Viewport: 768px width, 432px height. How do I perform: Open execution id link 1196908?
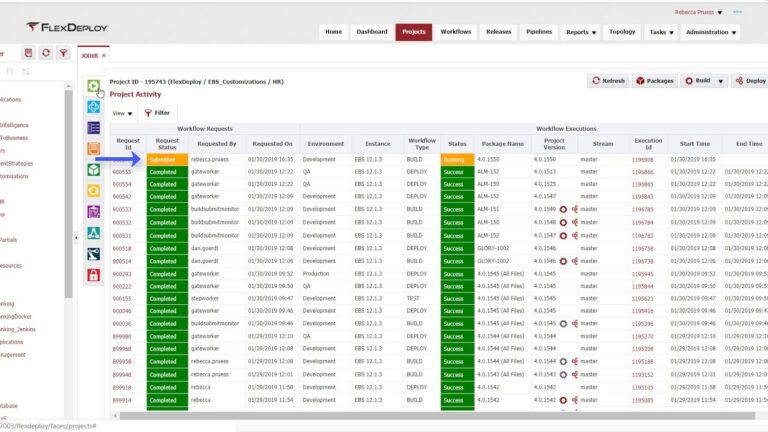642,160
